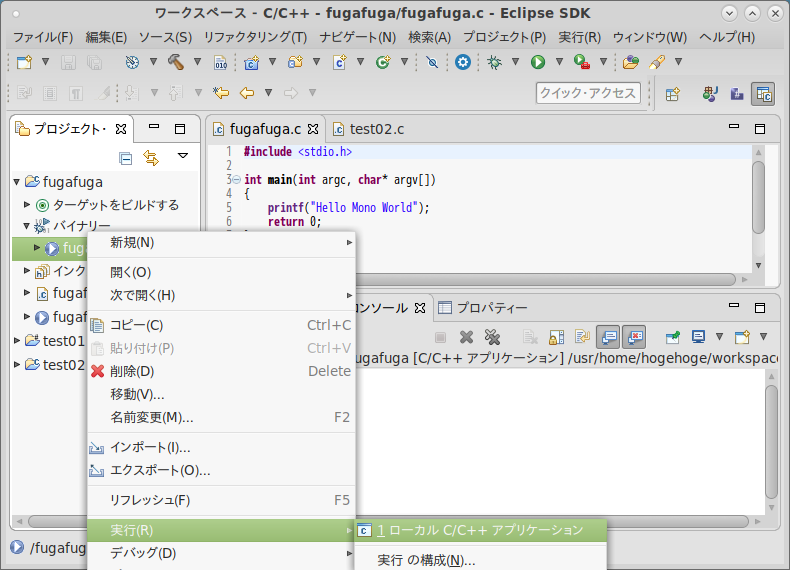Toggle the console Scroll Lock icon
The width and height of the screenshot is (790, 570).
[x=556, y=337]
